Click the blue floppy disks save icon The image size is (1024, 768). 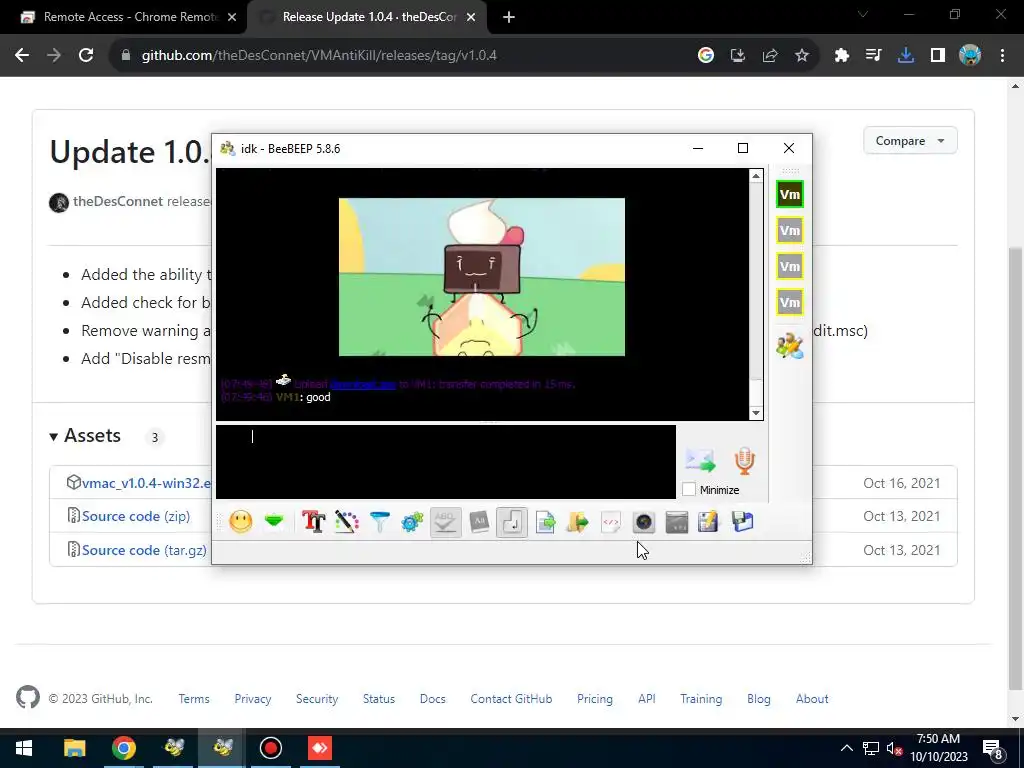[x=743, y=522]
